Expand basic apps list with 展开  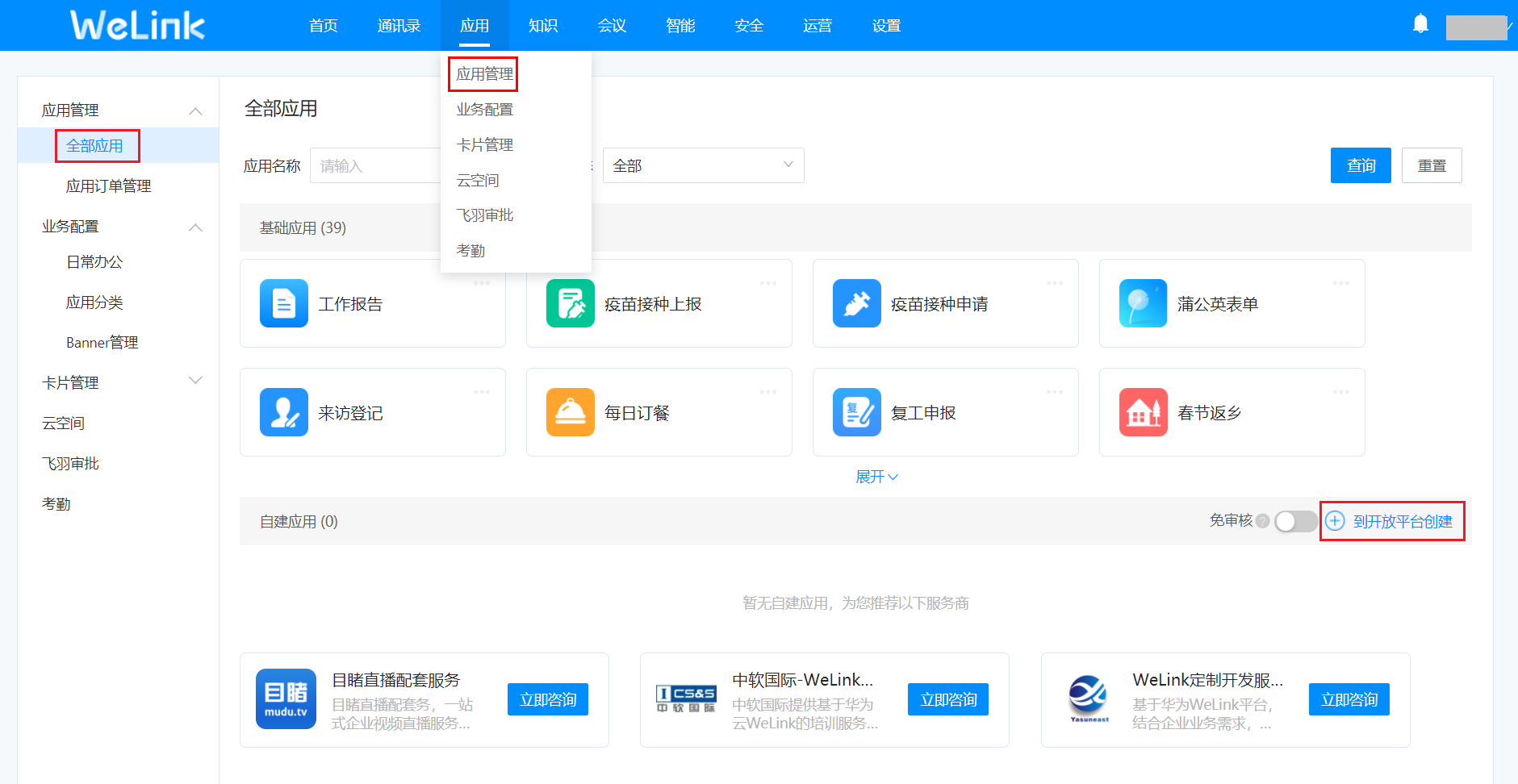876,477
